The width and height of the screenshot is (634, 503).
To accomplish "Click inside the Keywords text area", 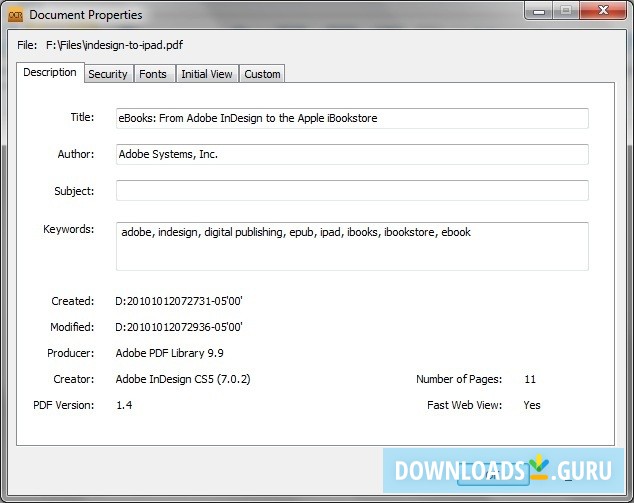I will click(352, 246).
